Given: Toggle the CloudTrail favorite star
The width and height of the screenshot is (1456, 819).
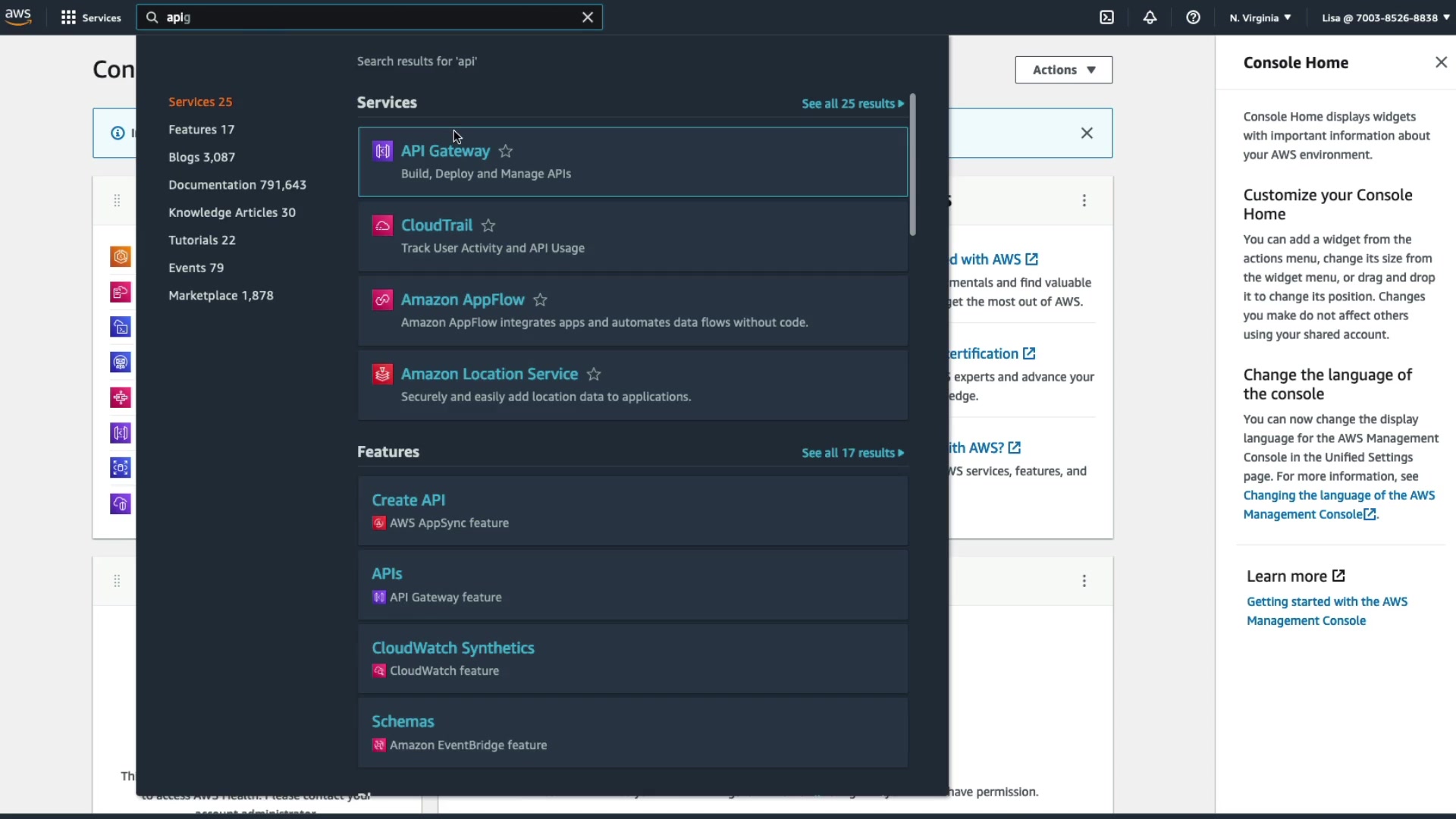Looking at the screenshot, I should 488,225.
